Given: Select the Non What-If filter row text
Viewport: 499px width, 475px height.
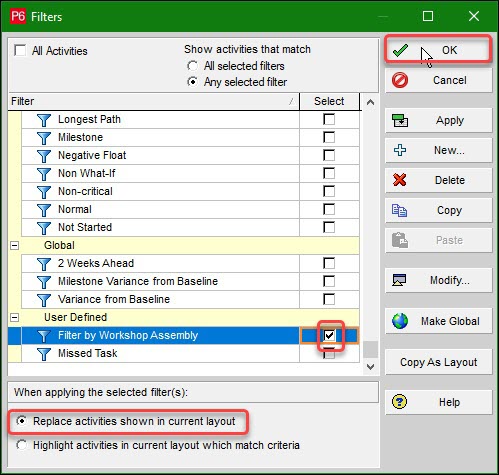Looking at the screenshot, I should pos(87,173).
